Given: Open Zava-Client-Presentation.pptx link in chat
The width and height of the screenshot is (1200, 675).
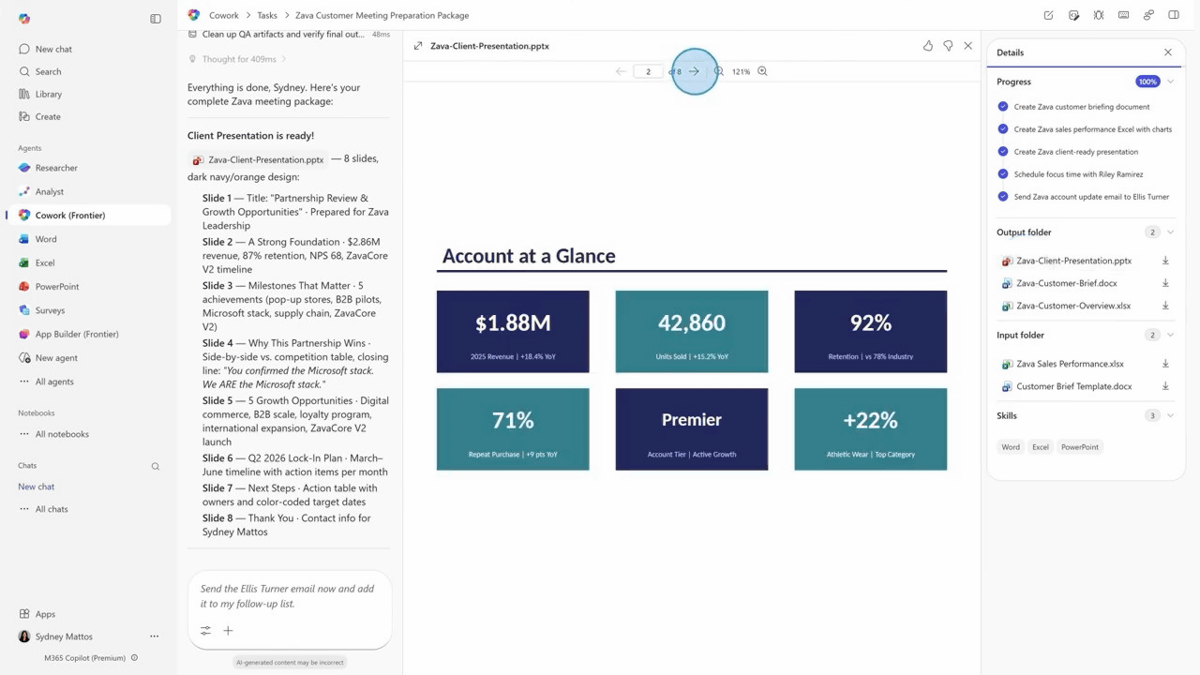Looking at the screenshot, I should [x=265, y=159].
